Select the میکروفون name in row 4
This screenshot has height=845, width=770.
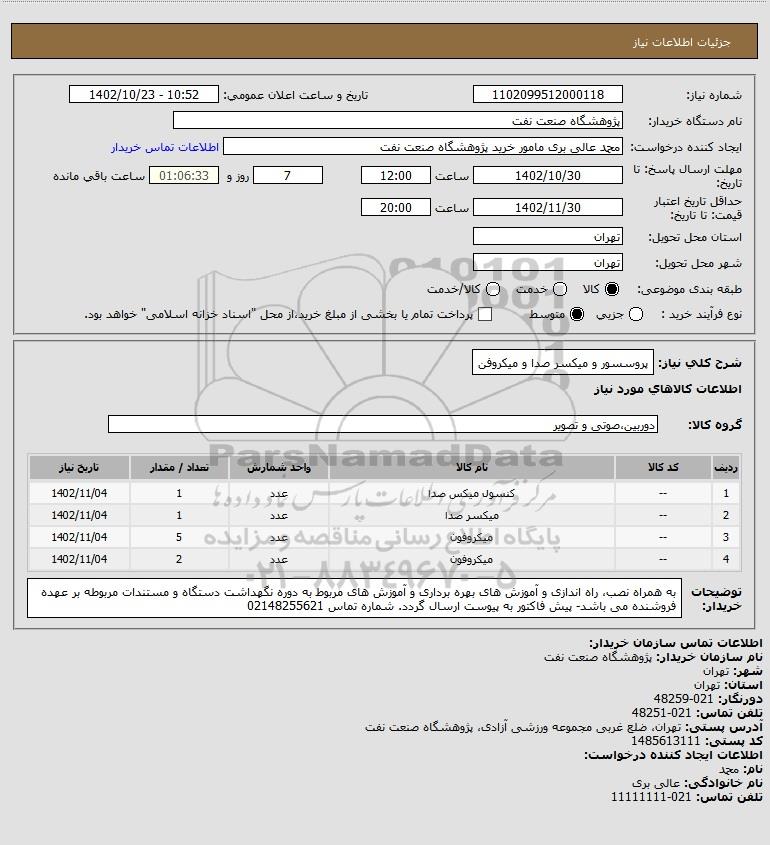point(471,559)
